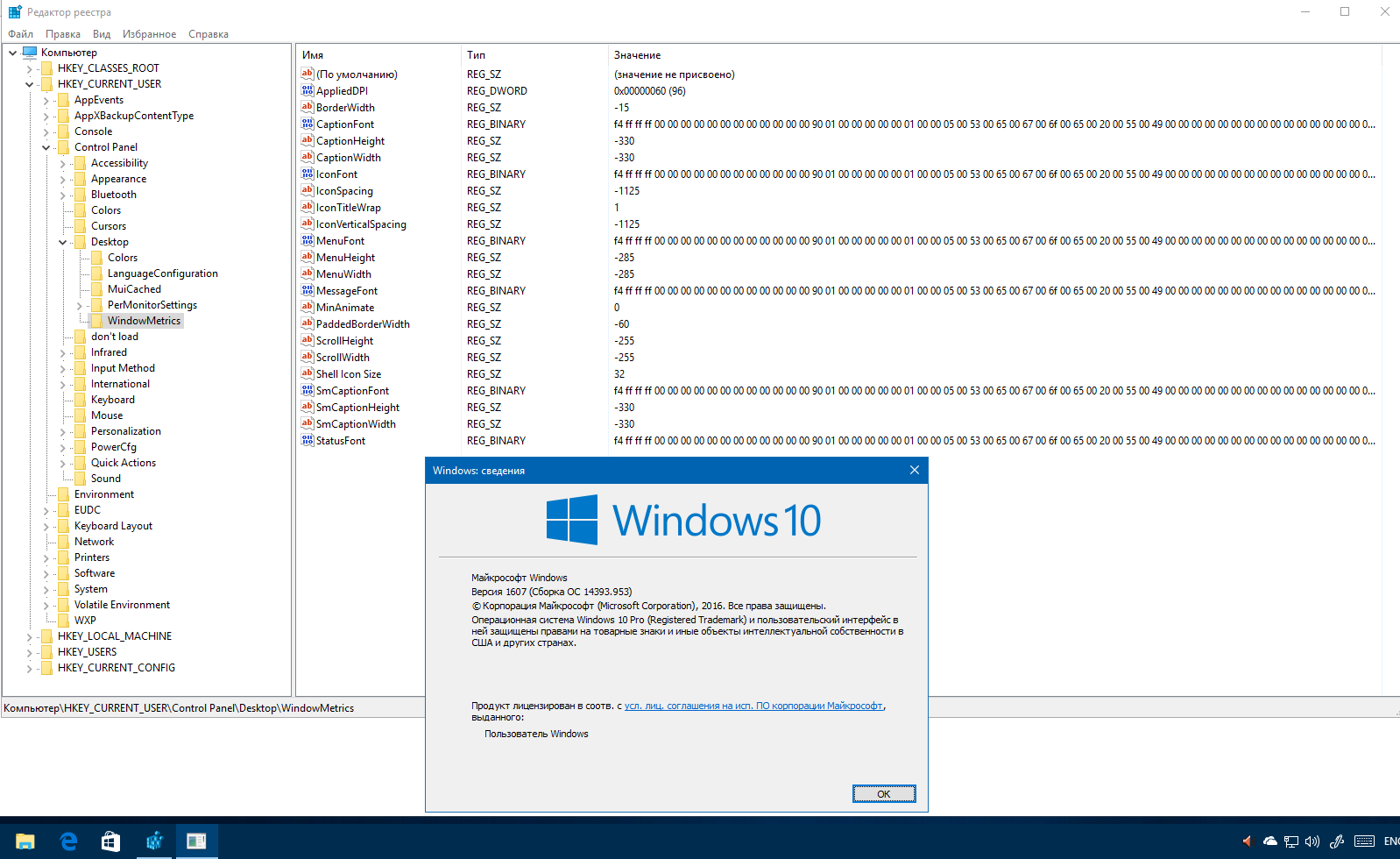The image size is (1400, 859).
Task: Open the network status tray icon
Action: (x=1291, y=841)
